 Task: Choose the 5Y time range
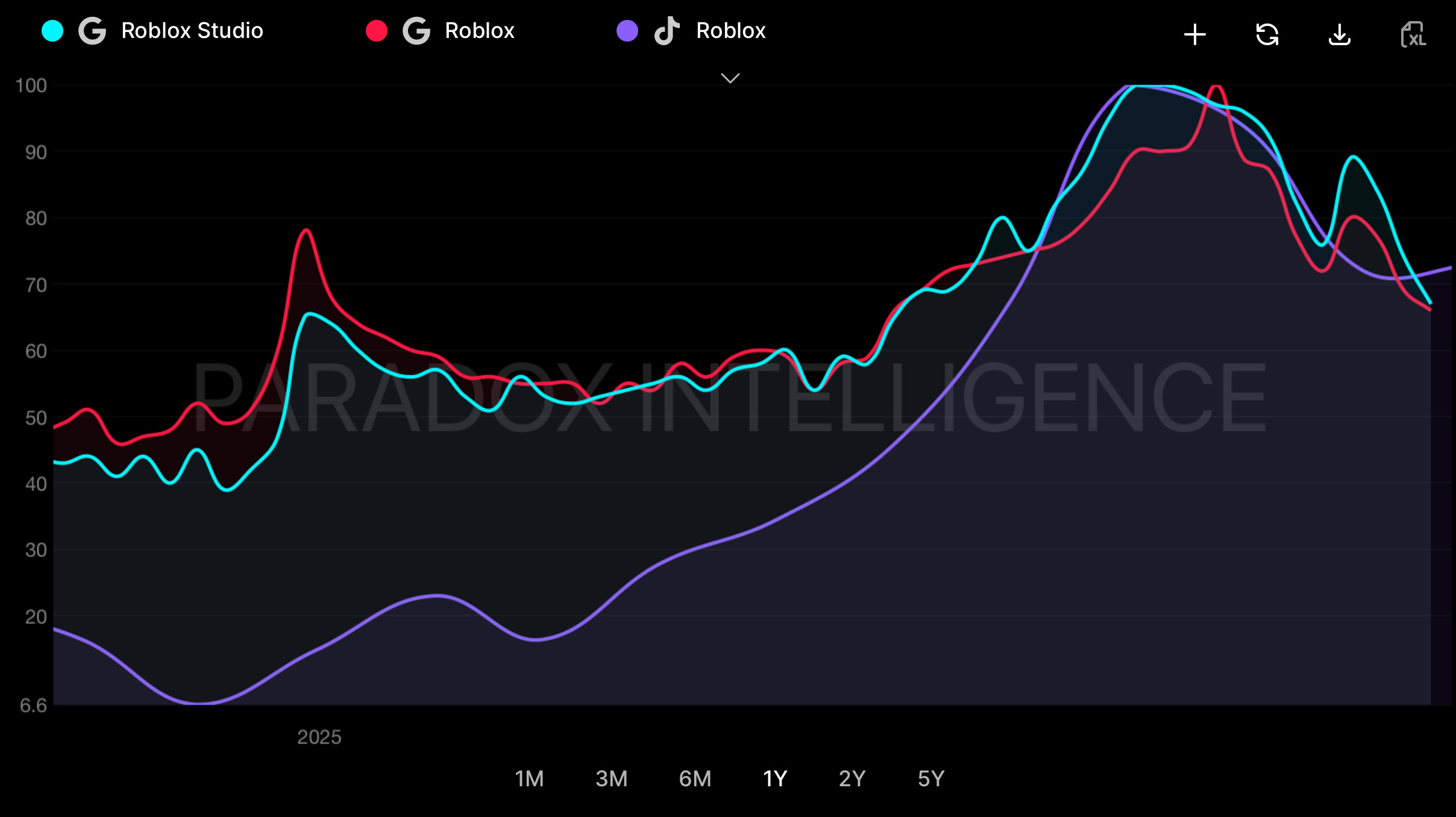pyautogui.click(x=930, y=778)
